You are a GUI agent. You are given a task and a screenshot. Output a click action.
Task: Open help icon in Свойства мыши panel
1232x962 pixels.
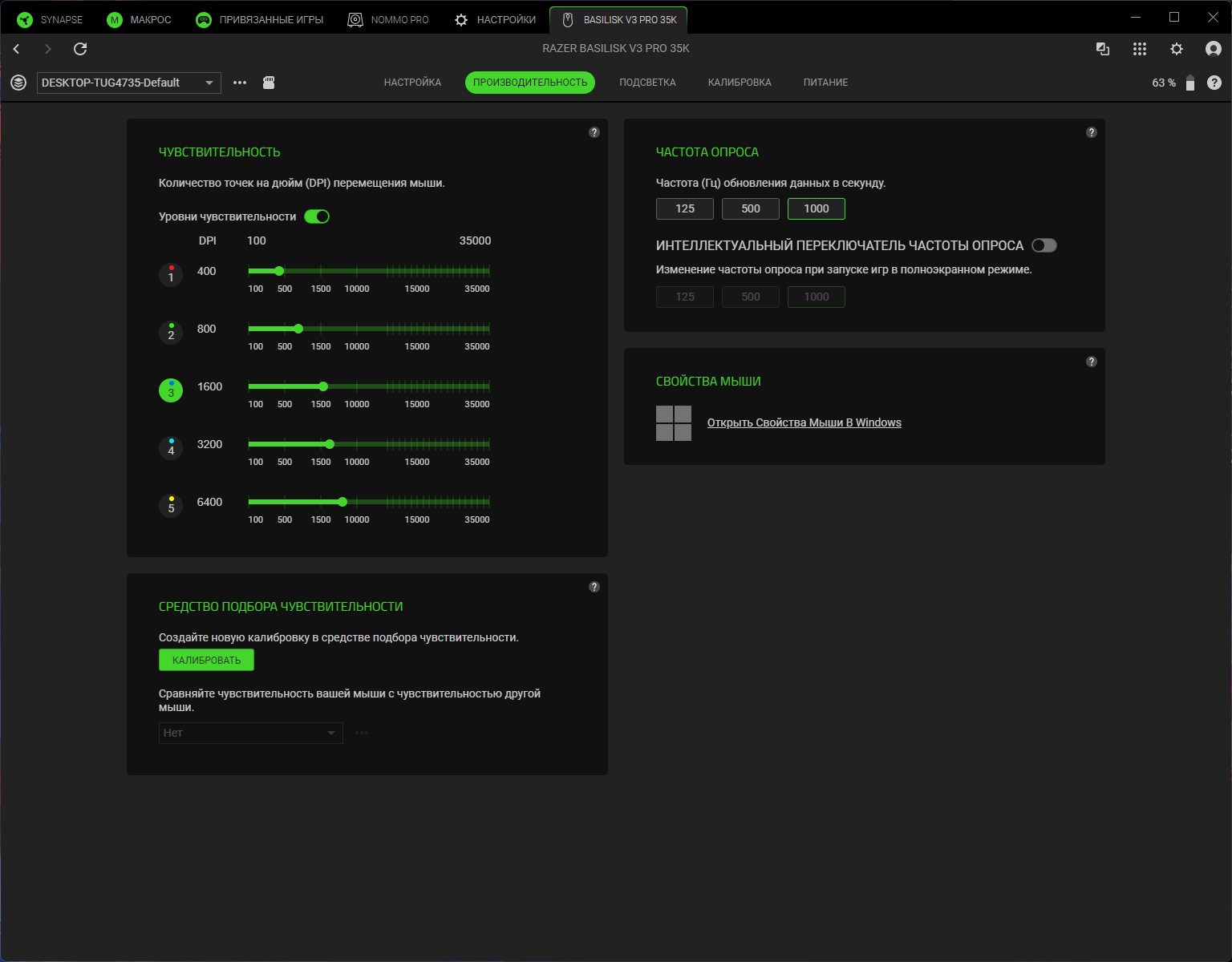tap(1092, 362)
